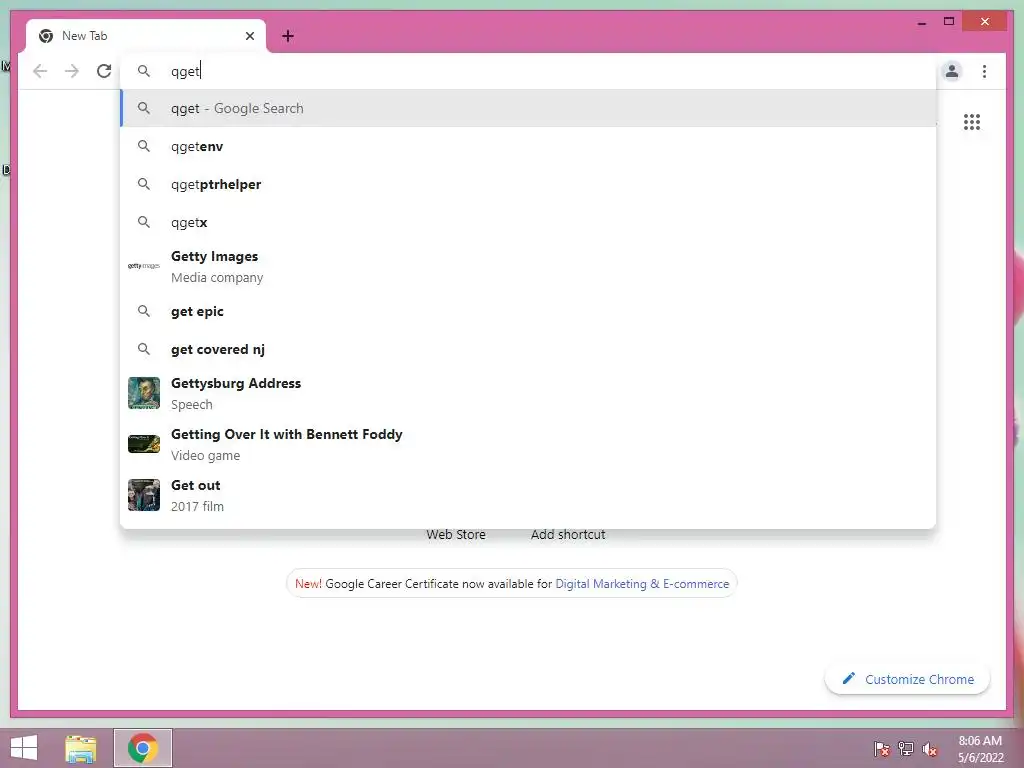
Task: Click the search icon beside get epic
Action: click(144, 312)
